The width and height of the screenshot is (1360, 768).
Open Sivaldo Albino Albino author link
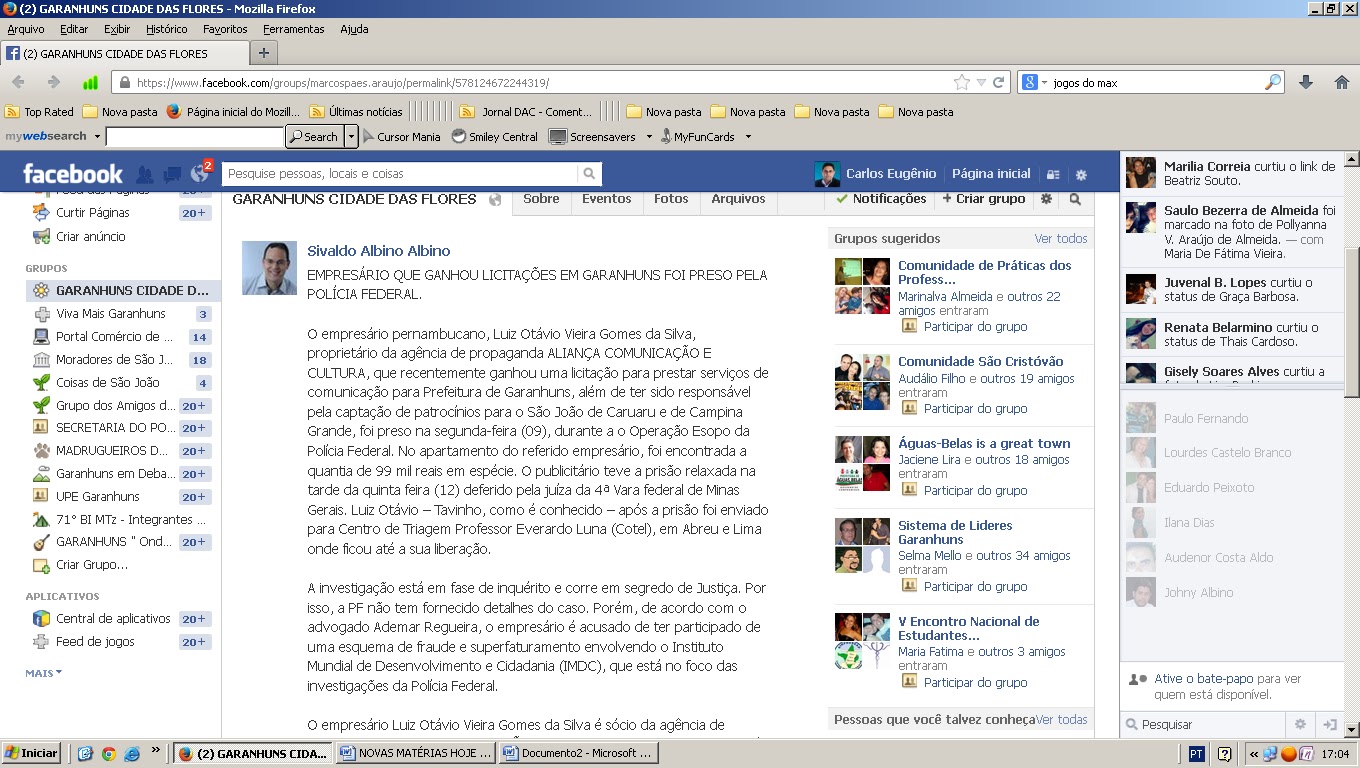coord(379,251)
